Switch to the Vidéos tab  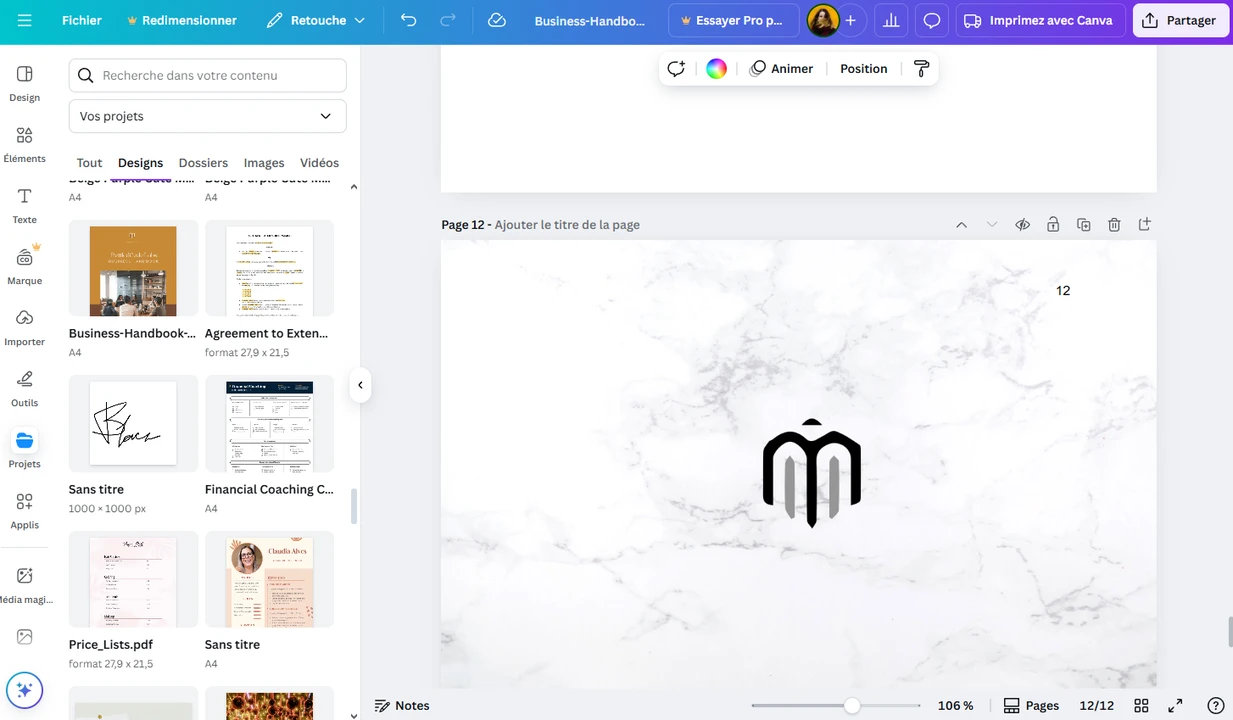(x=319, y=163)
